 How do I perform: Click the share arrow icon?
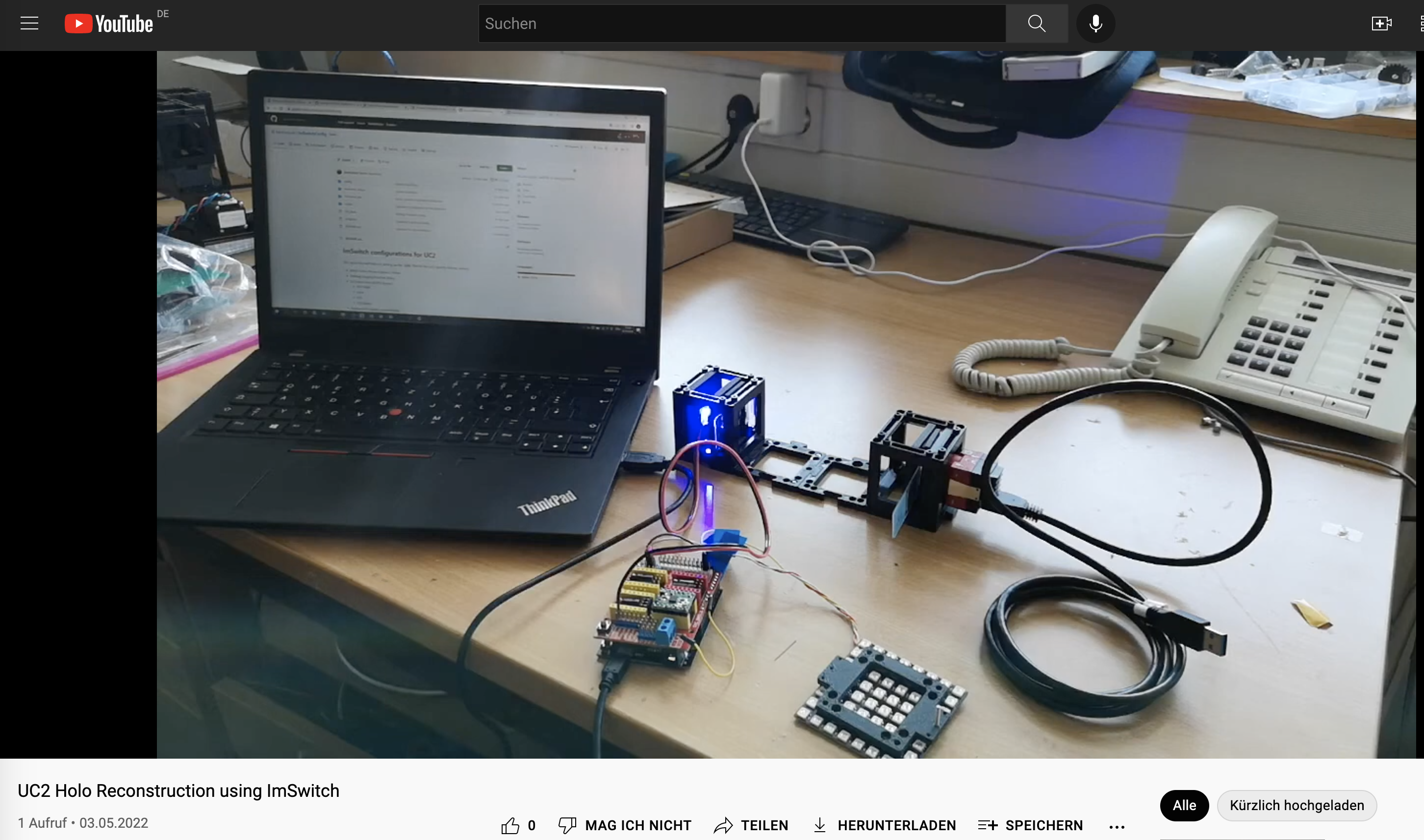tap(723, 825)
